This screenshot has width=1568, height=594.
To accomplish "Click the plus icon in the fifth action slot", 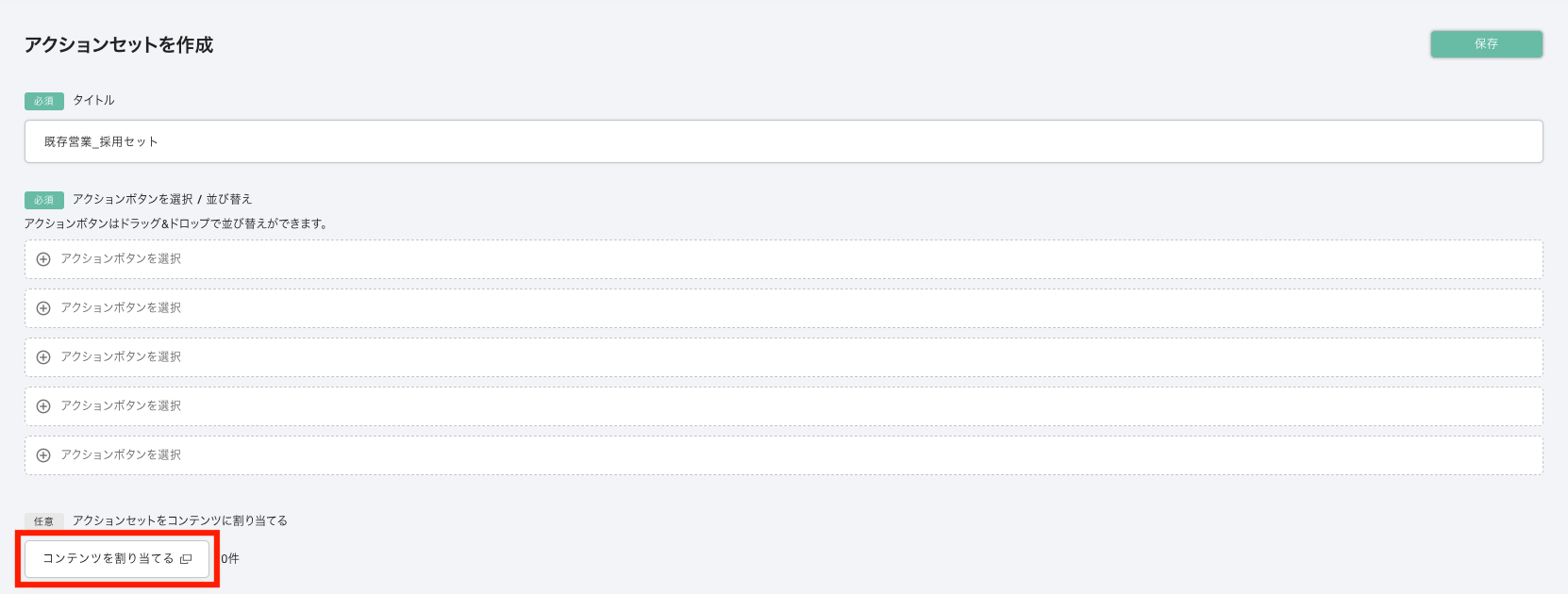I will (43, 455).
